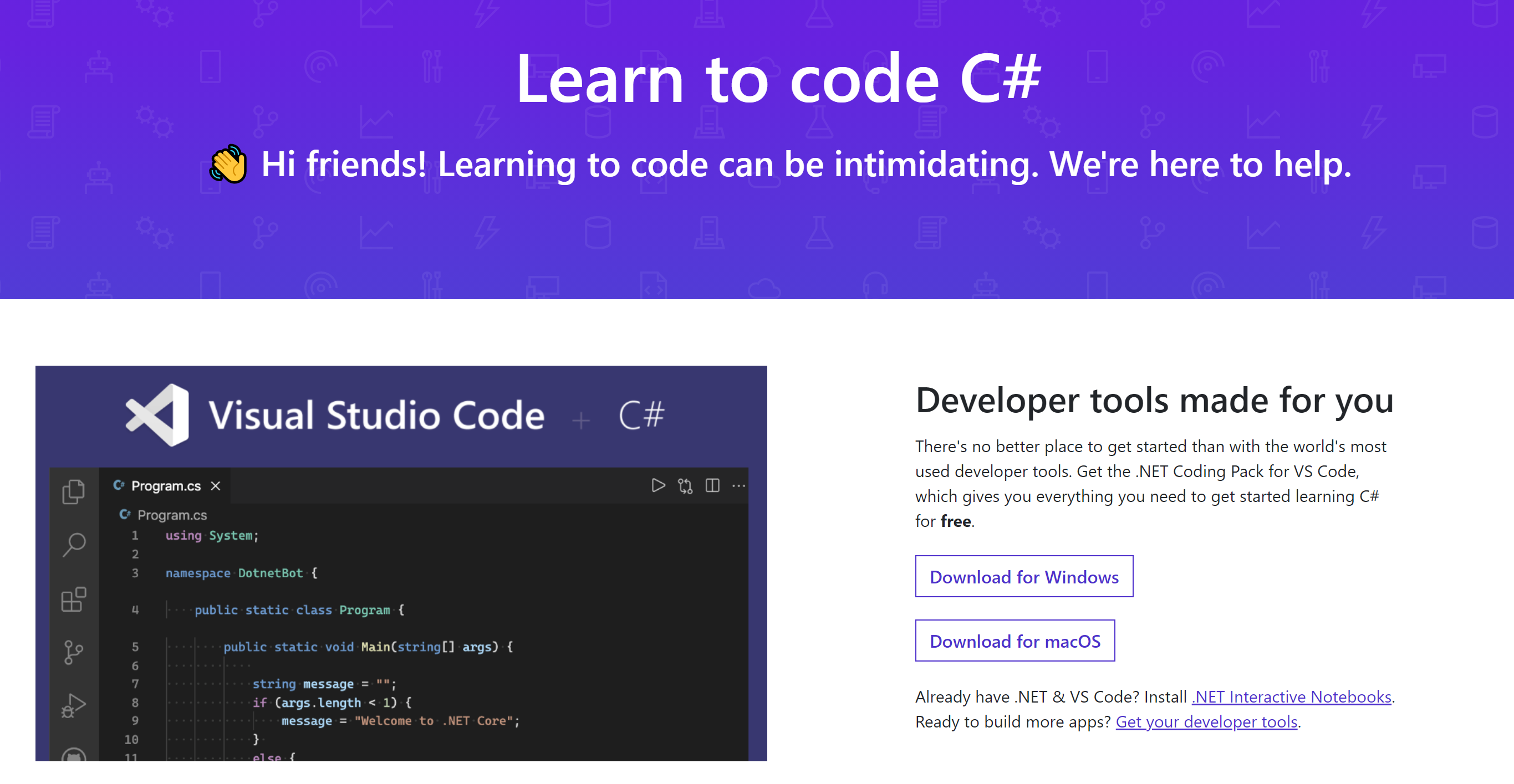Click the Run play icon in the editor toolbar

(x=658, y=485)
